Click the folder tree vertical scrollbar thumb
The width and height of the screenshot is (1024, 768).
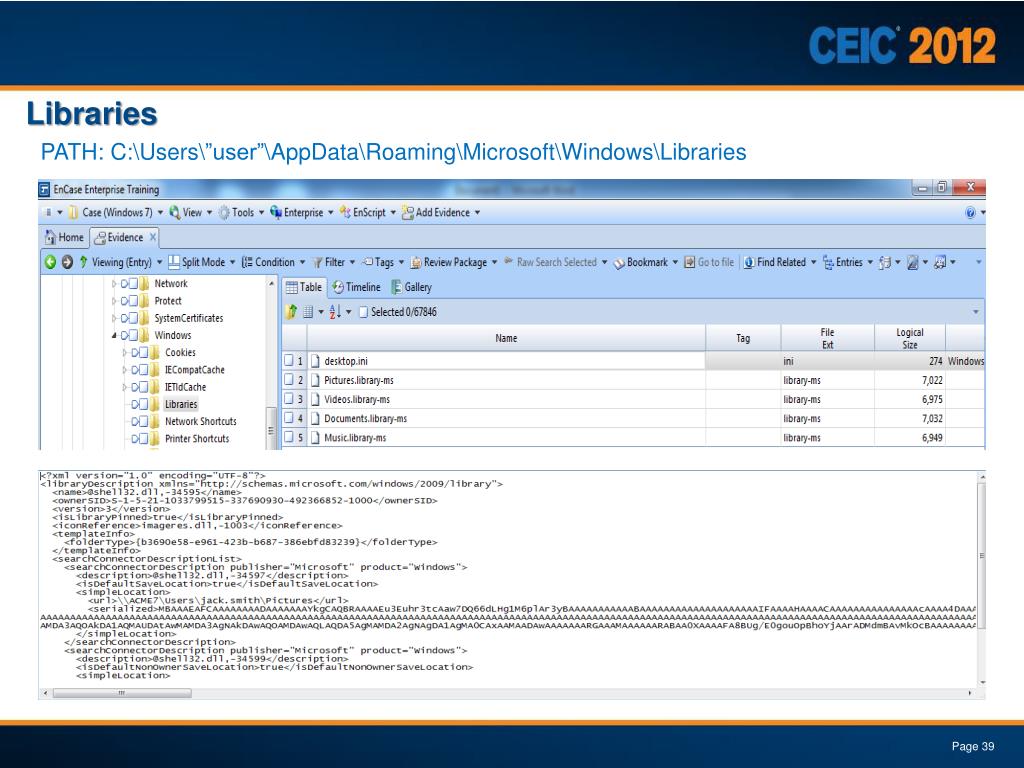coord(271,430)
